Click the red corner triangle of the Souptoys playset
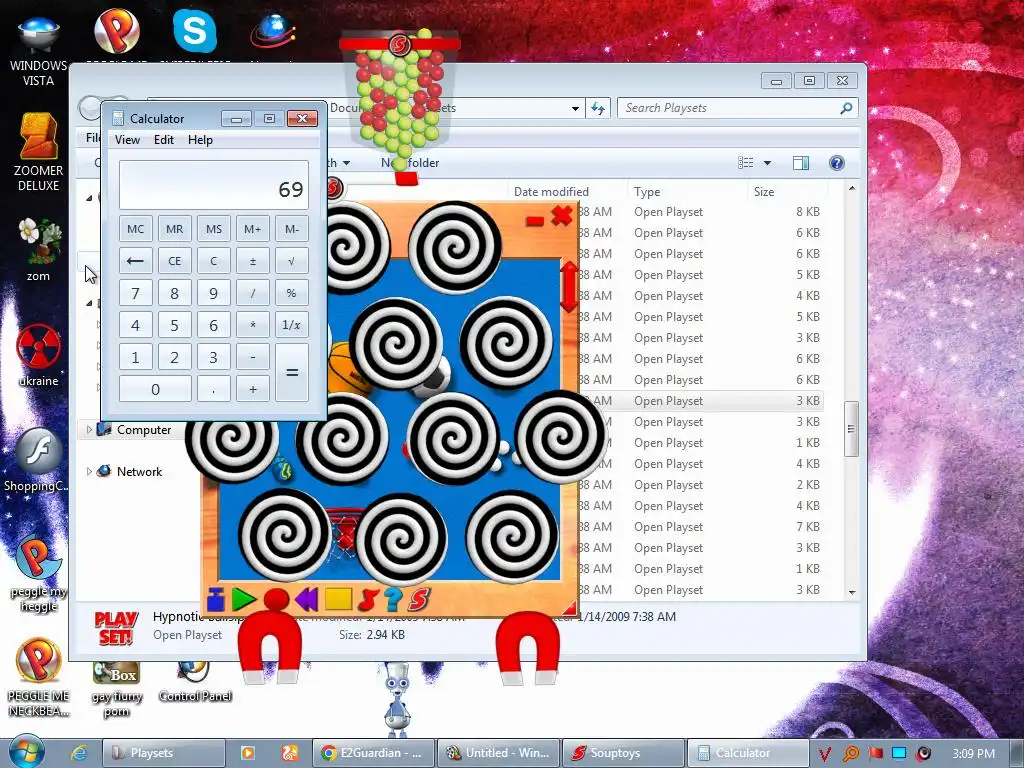Screen dimensions: 1024x768 click(569, 608)
